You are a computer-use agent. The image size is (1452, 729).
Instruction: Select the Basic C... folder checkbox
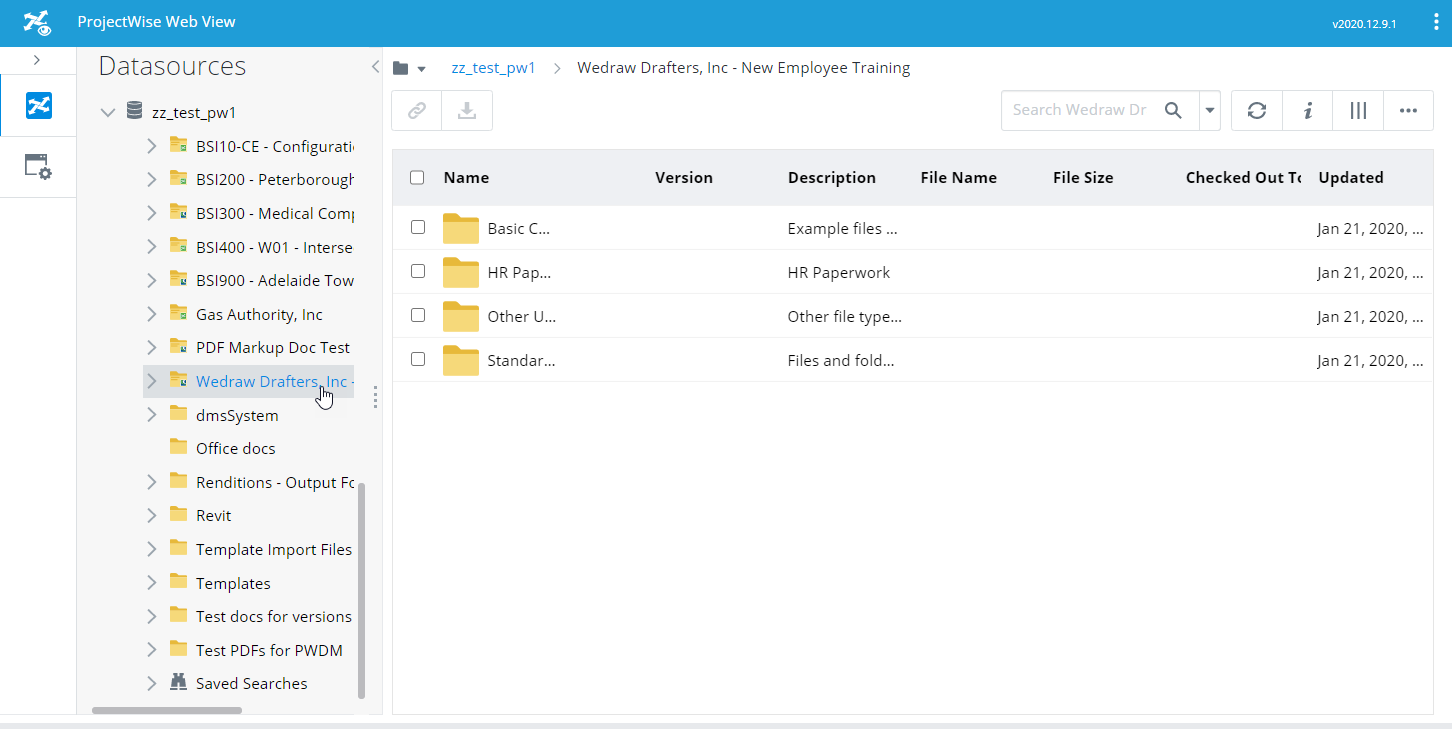pyautogui.click(x=418, y=228)
